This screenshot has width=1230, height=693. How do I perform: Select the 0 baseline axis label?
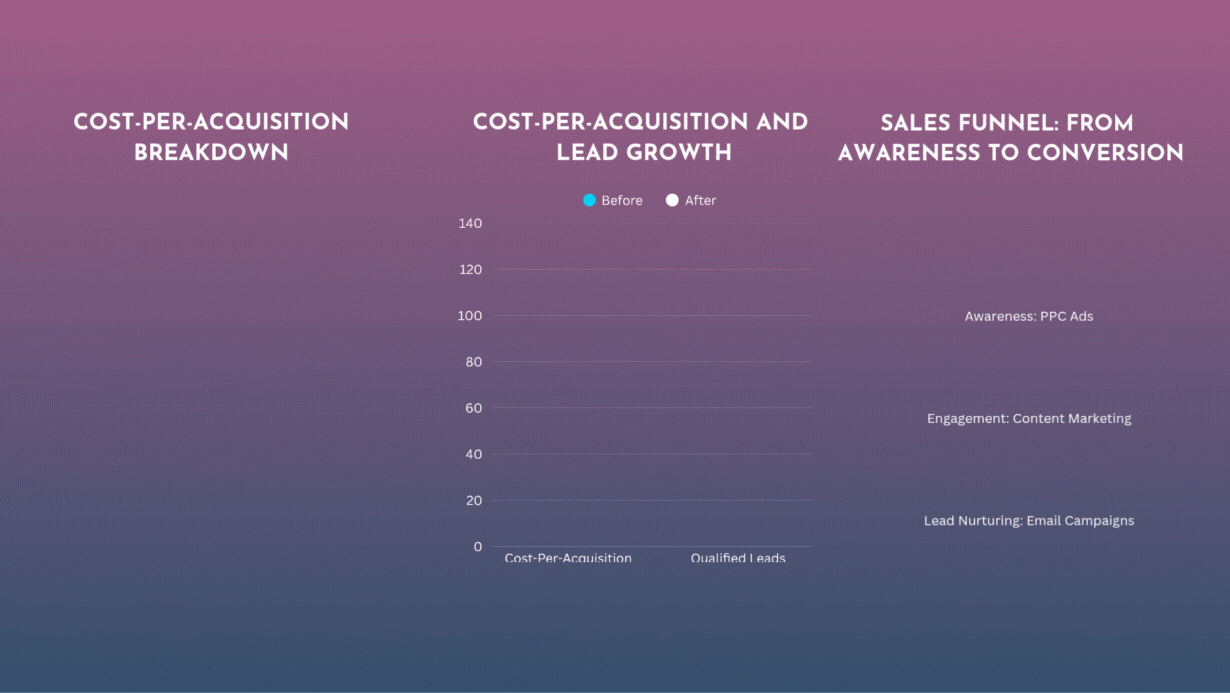point(477,546)
